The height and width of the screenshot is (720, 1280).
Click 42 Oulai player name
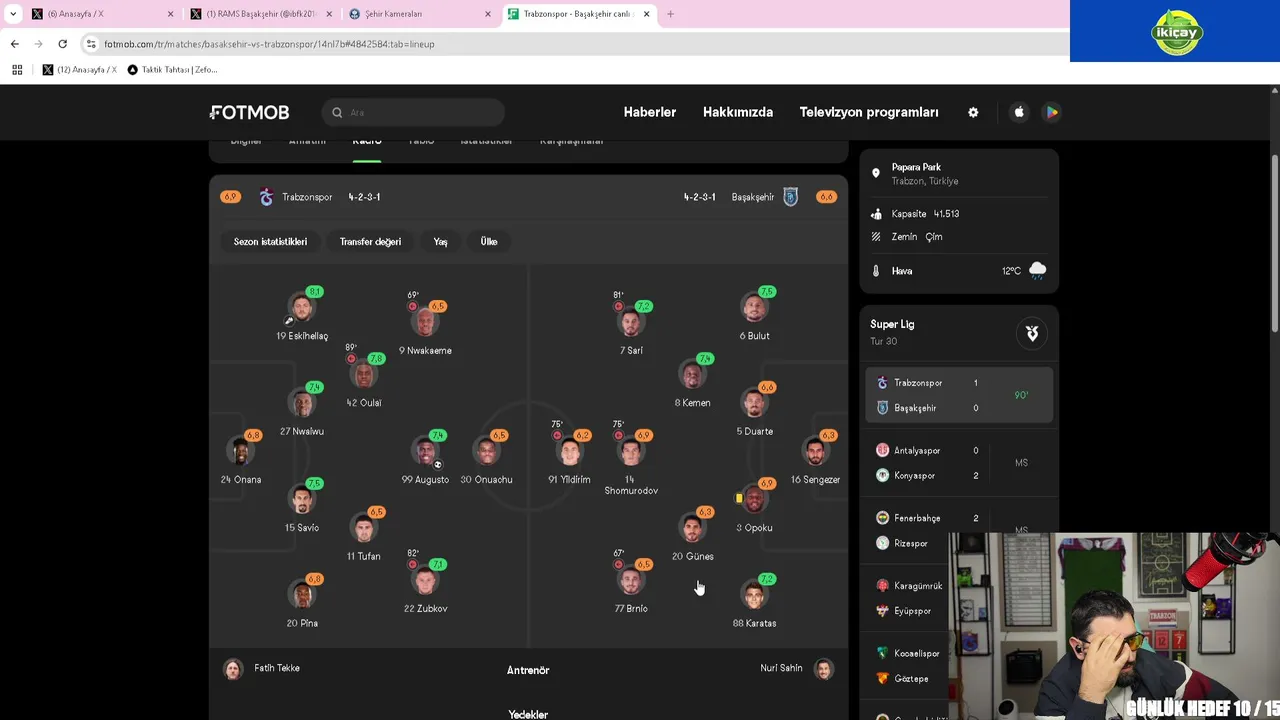(363, 403)
